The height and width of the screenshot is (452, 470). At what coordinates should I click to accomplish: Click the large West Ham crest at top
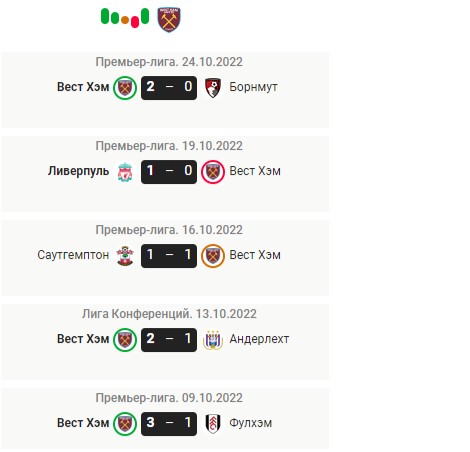pyautogui.click(x=169, y=20)
